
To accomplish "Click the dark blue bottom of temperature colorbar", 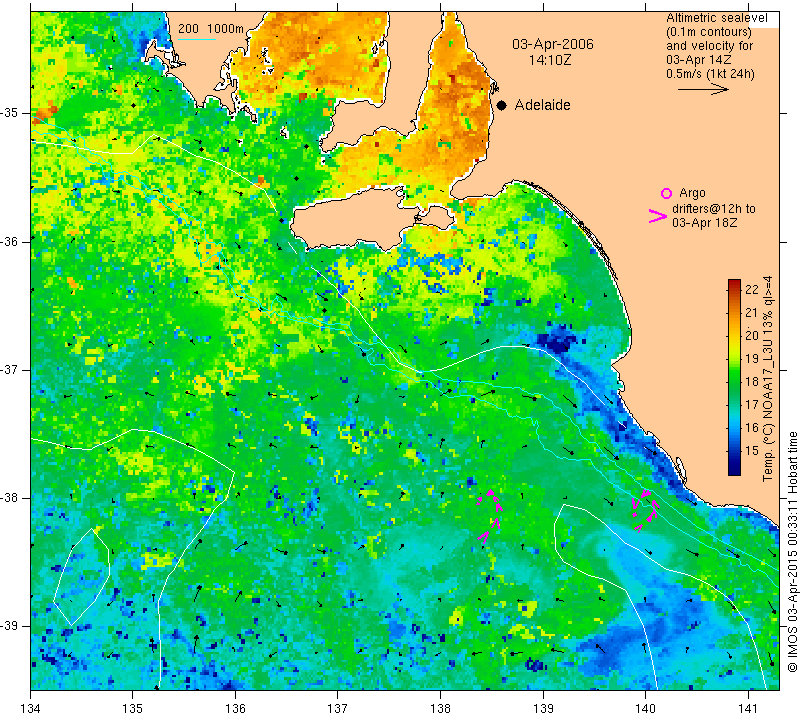I will [x=734, y=471].
